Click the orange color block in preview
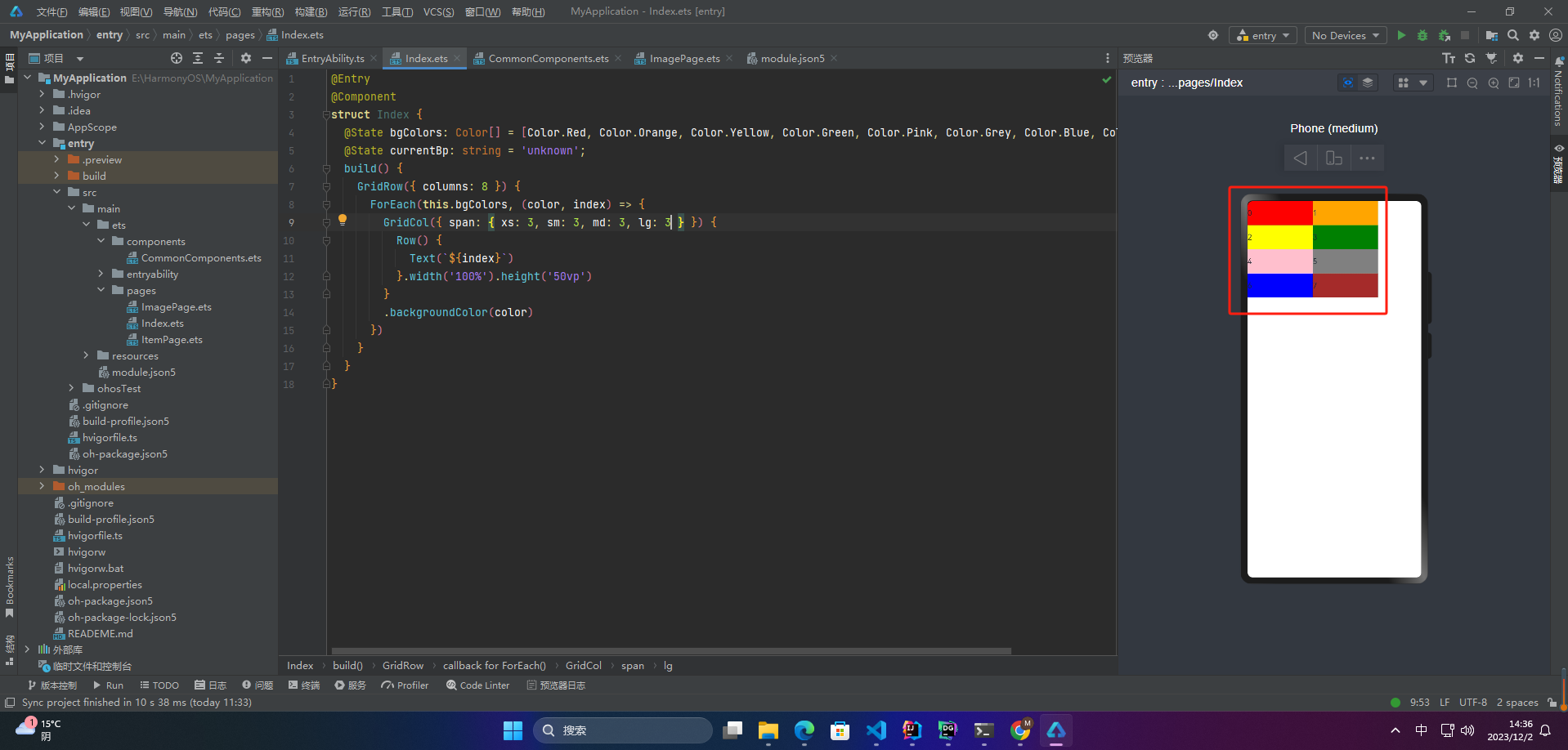The width and height of the screenshot is (1568, 750). click(x=1345, y=213)
